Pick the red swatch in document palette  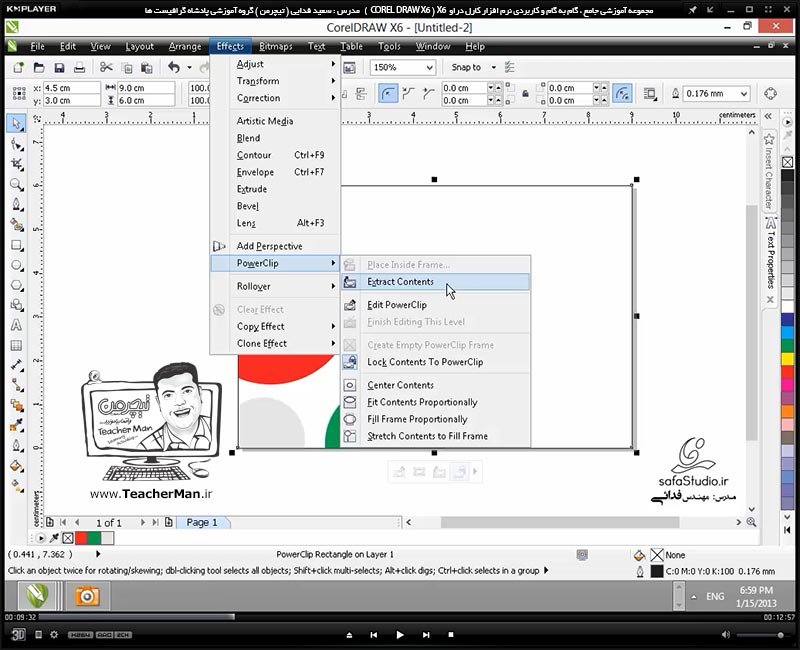(x=82, y=538)
